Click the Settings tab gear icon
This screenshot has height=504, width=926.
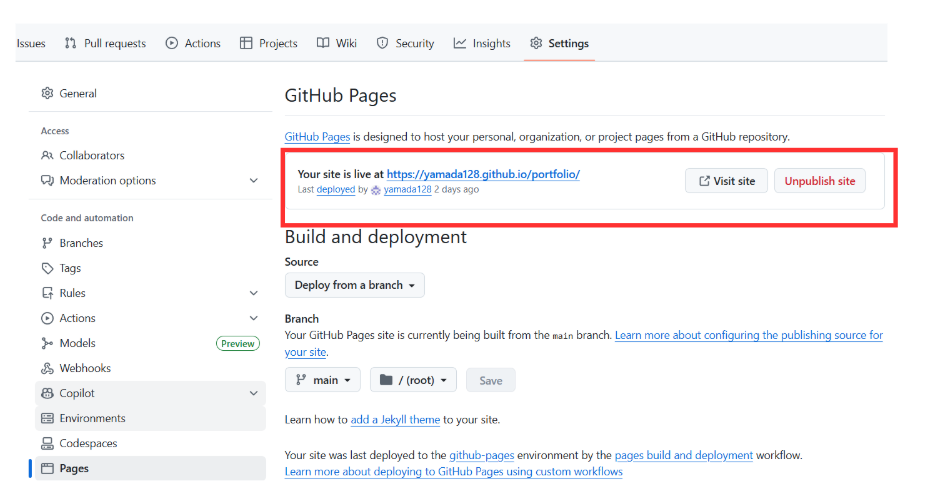[x=536, y=43]
